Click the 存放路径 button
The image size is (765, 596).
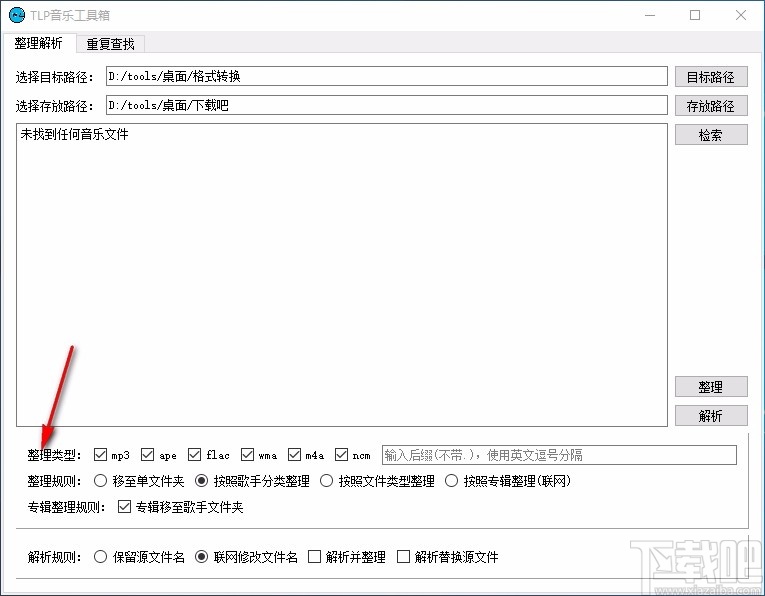point(711,106)
